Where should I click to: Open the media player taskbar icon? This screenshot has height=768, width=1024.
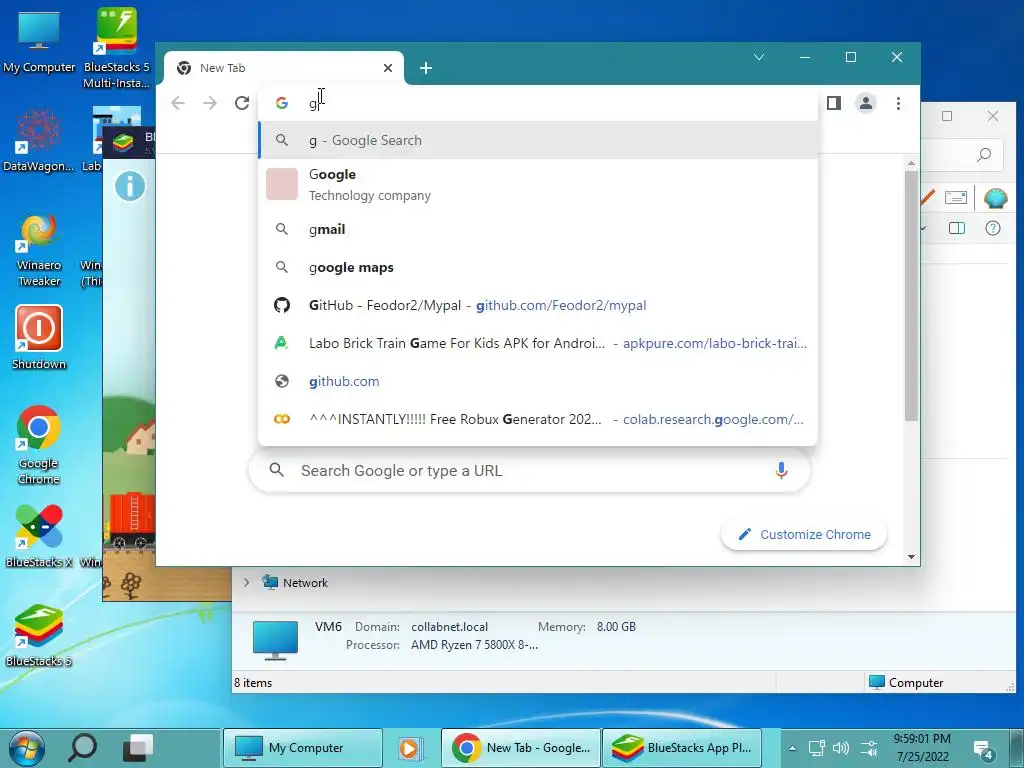tap(410, 748)
